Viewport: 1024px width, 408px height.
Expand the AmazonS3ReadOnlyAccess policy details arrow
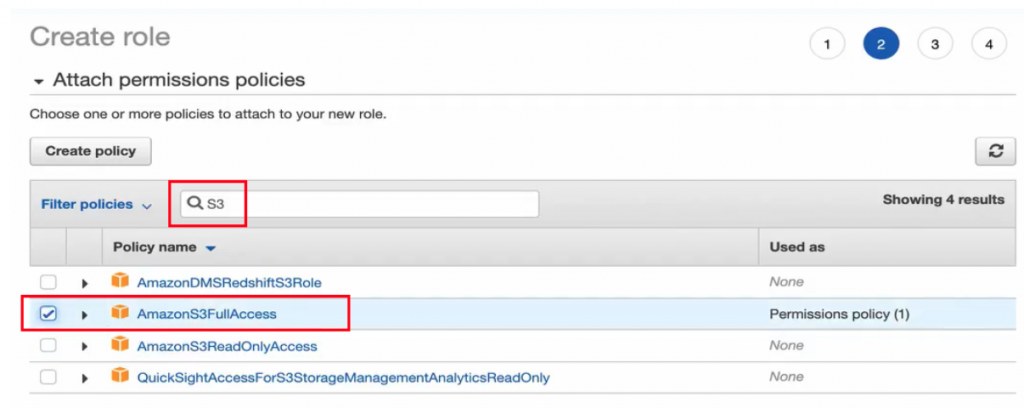84,346
